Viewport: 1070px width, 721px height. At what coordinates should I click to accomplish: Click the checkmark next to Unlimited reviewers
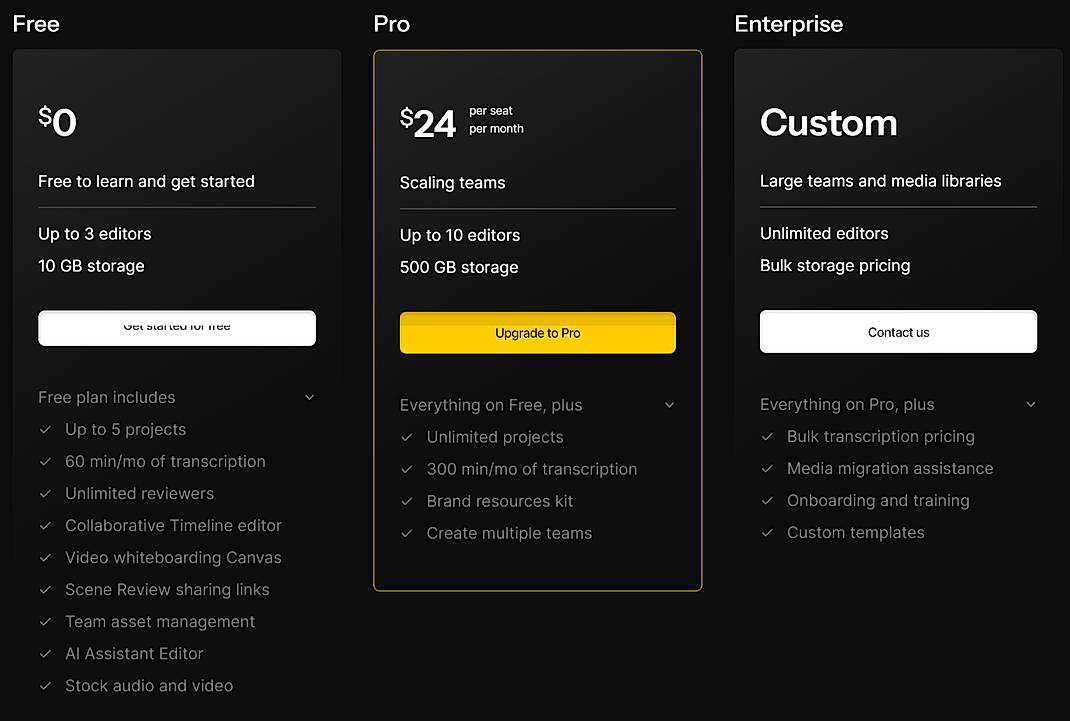click(x=45, y=493)
